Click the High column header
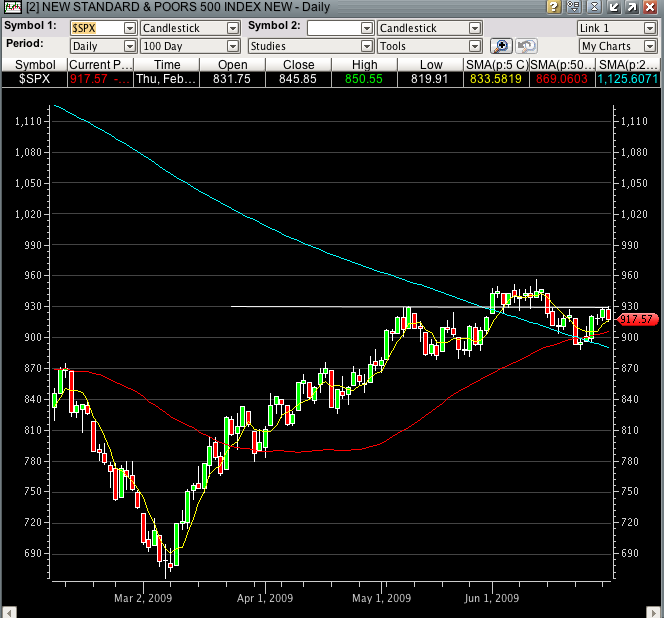This screenshot has height=618, width=664. tap(365, 65)
